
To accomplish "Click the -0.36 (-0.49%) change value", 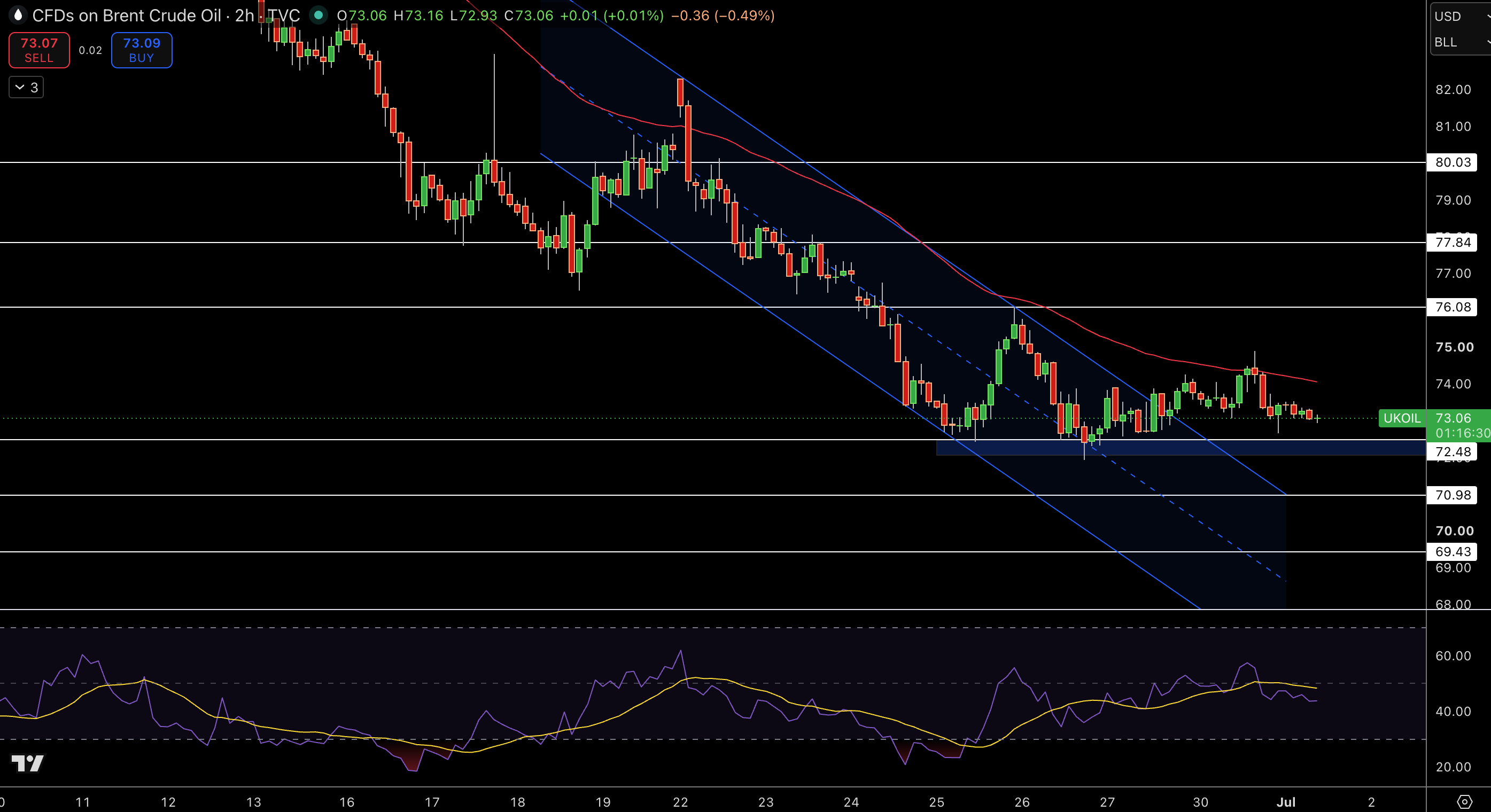I will click(723, 15).
